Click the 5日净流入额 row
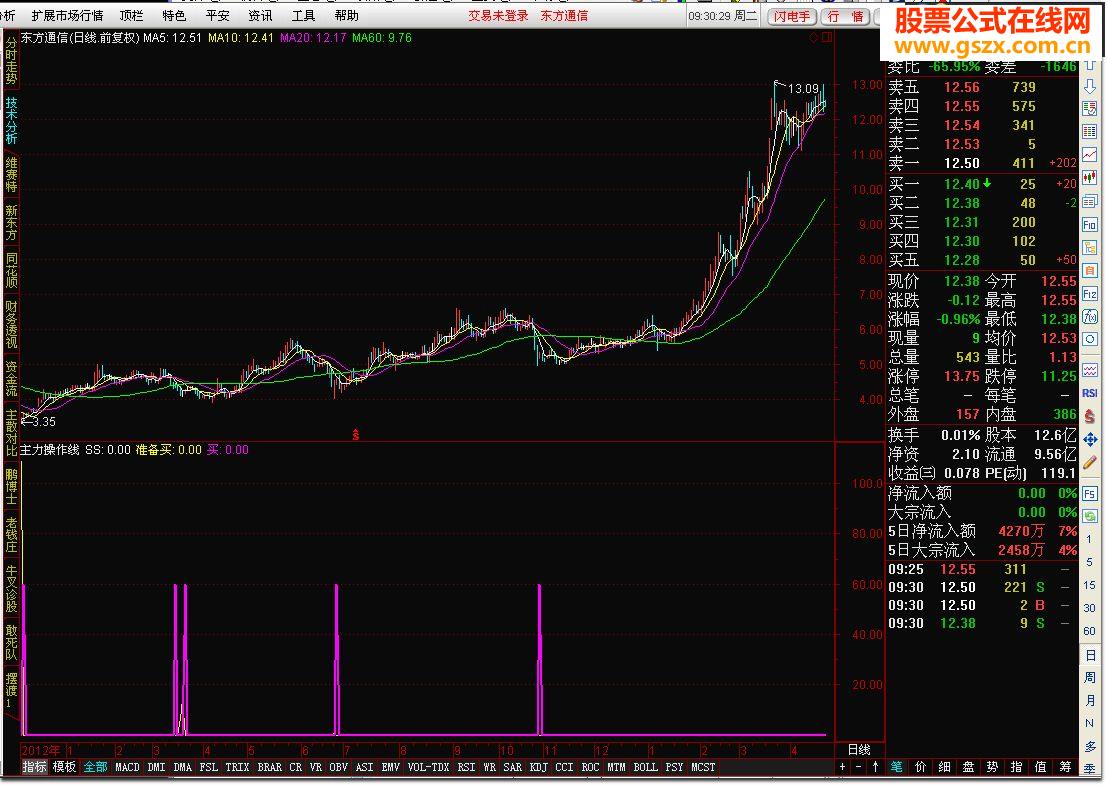This screenshot has width=1107, height=785. 982,531
